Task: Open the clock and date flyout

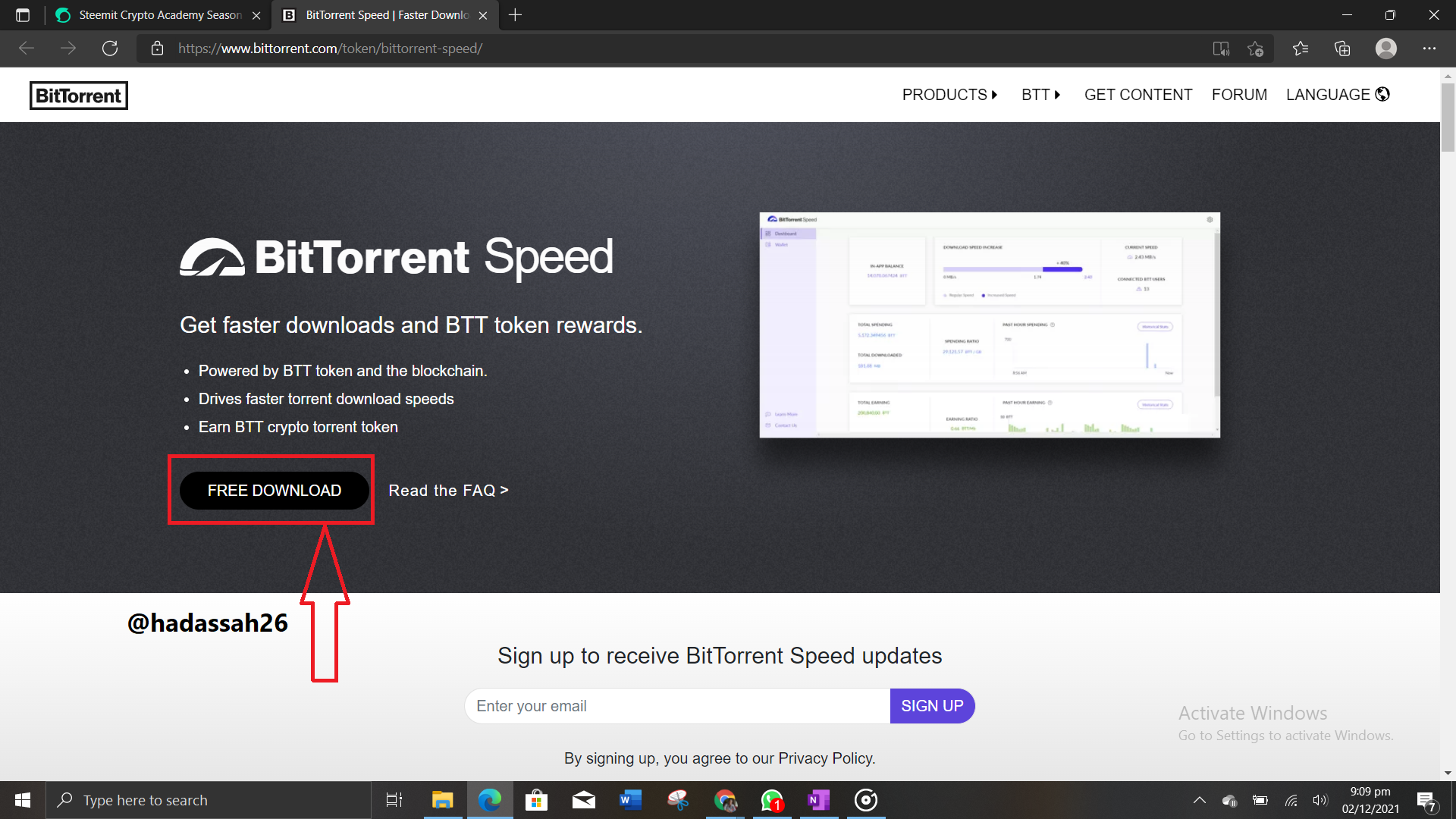Action: [x=1370, y=800]
